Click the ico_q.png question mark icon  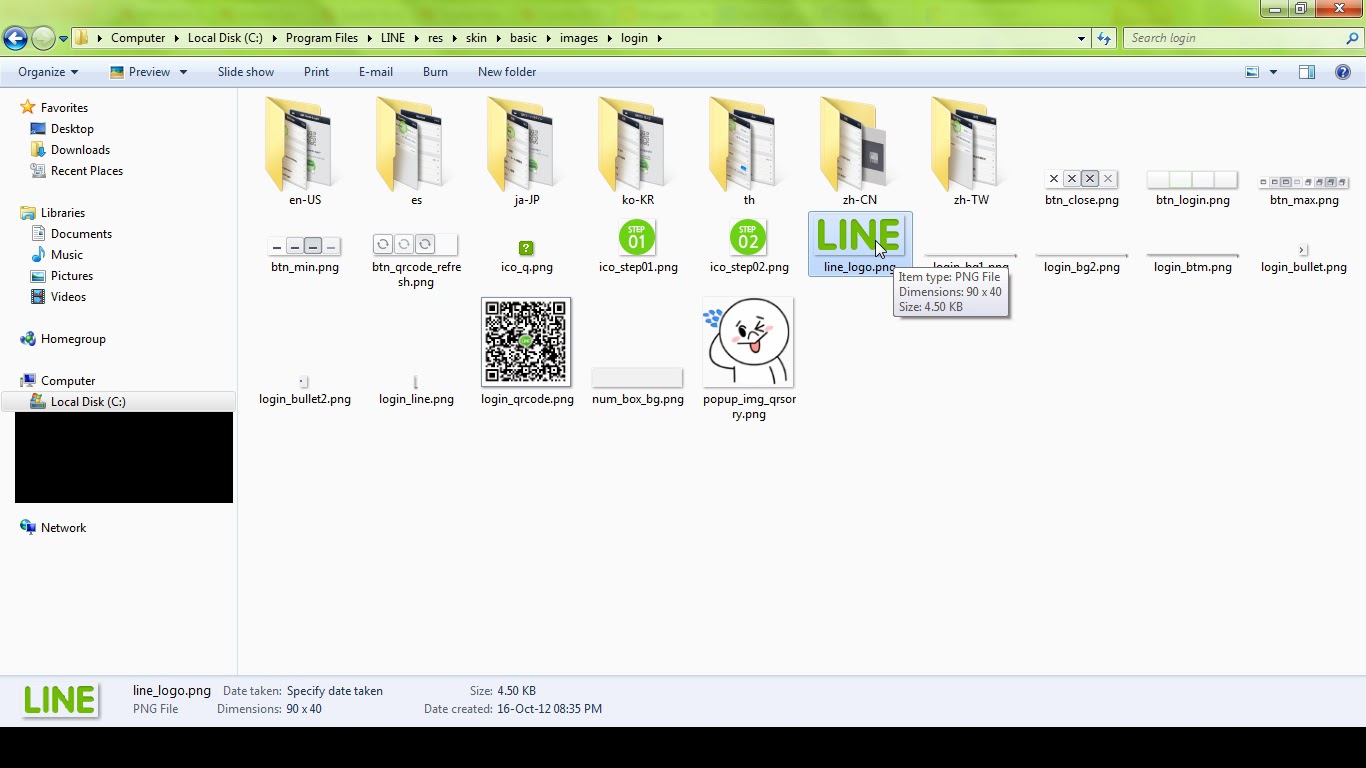(526, 247)
